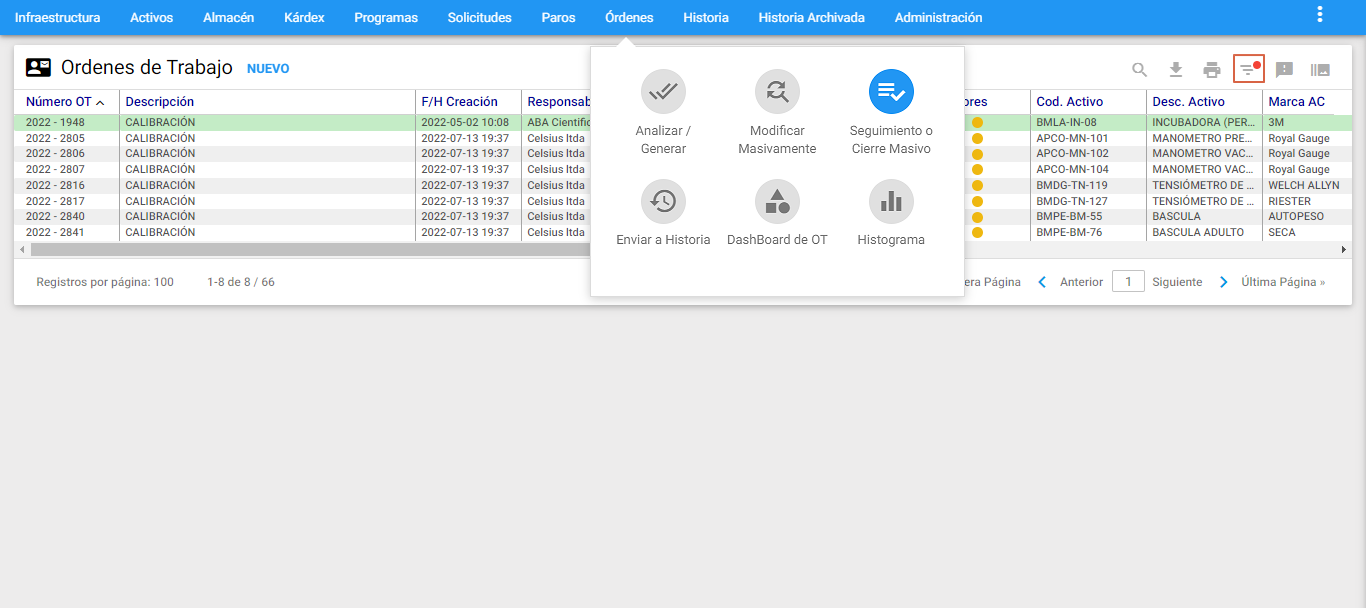Click the page number field
The height and width of the screenshot is (608, 1366).
click(x=1128, y=282)
